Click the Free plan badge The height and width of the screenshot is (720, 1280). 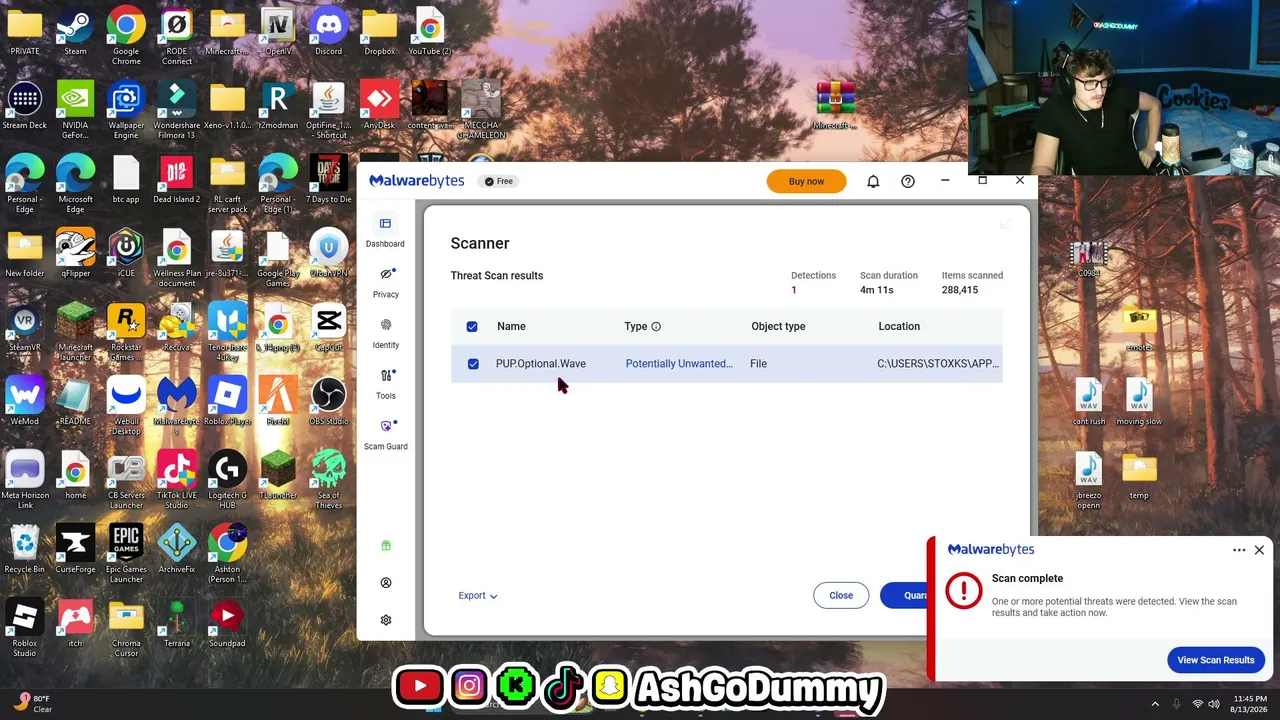tap(498, 181)
